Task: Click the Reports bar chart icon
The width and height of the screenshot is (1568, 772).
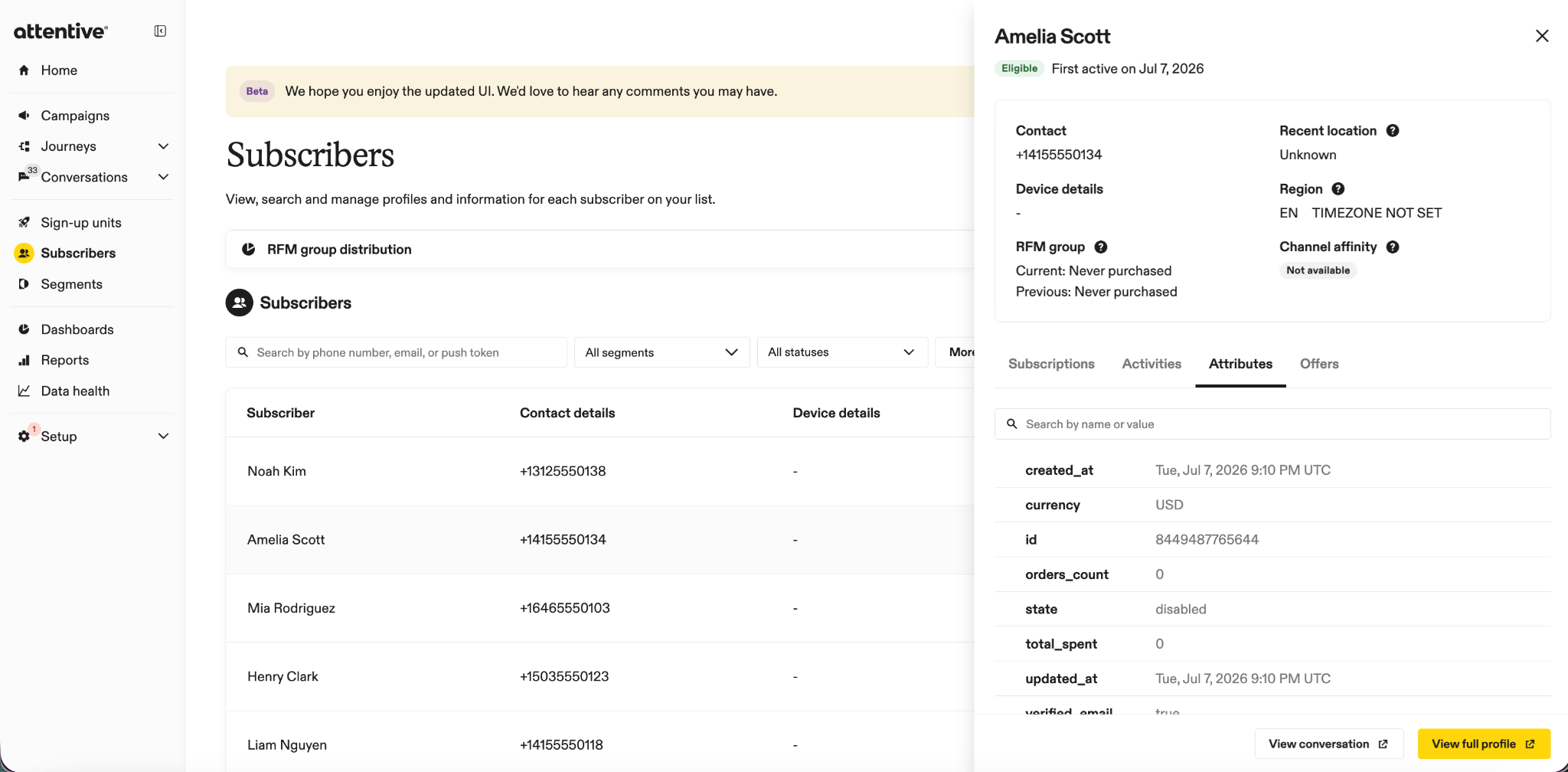Action: coord(24,360)
